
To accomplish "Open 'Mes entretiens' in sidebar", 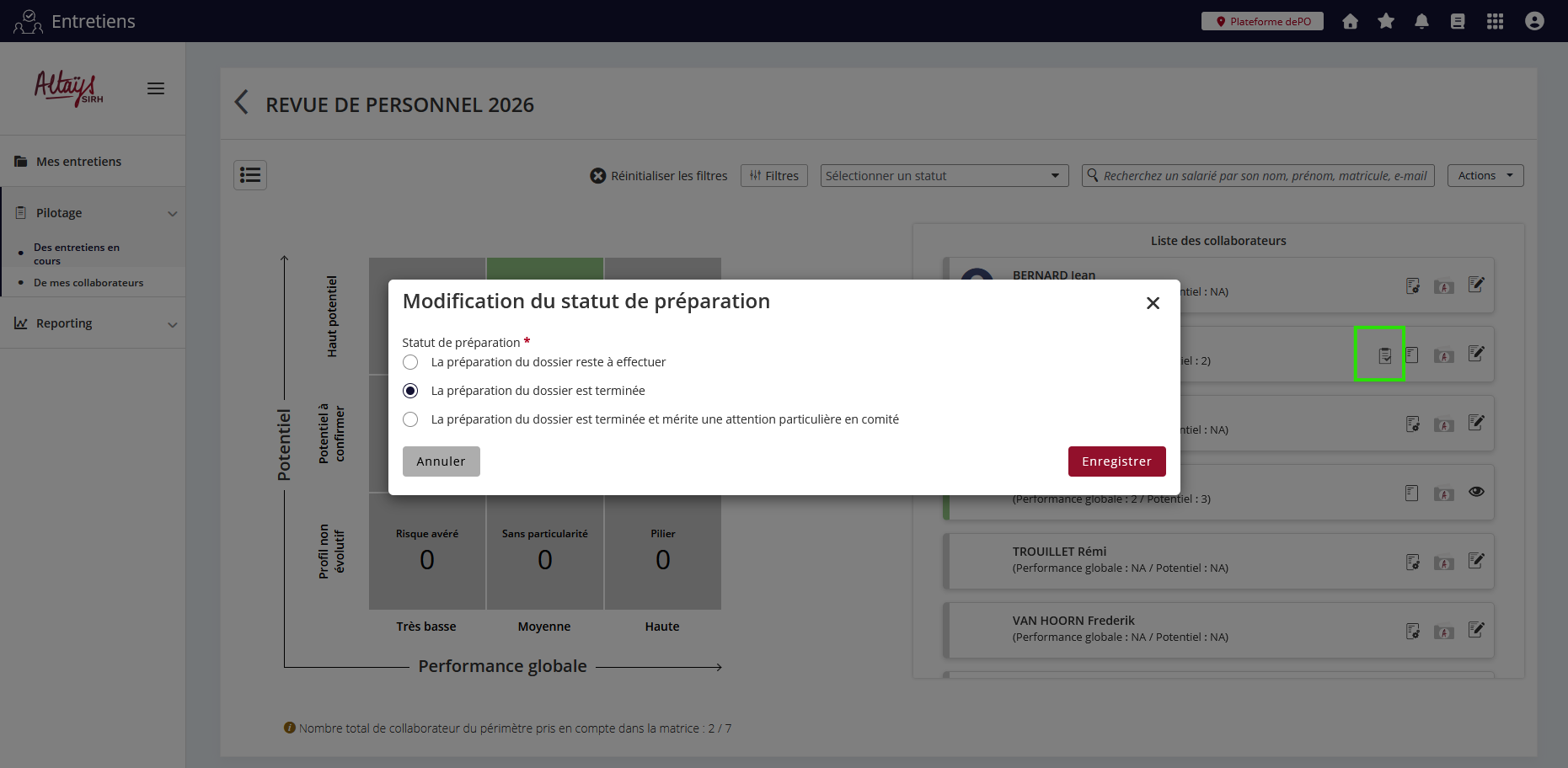I will [78, 162].
